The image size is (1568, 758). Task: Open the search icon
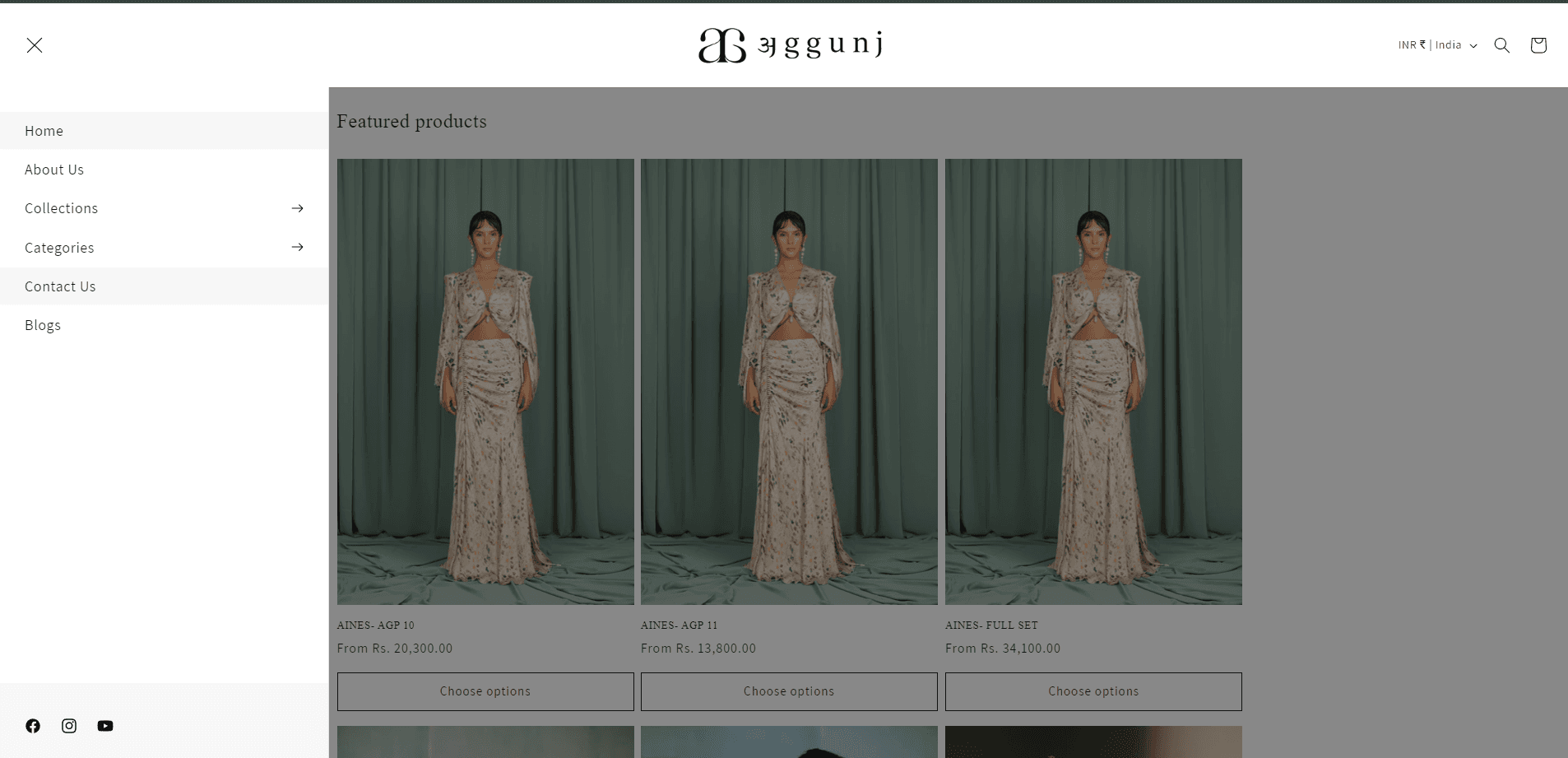click(x=1501, y=45)
